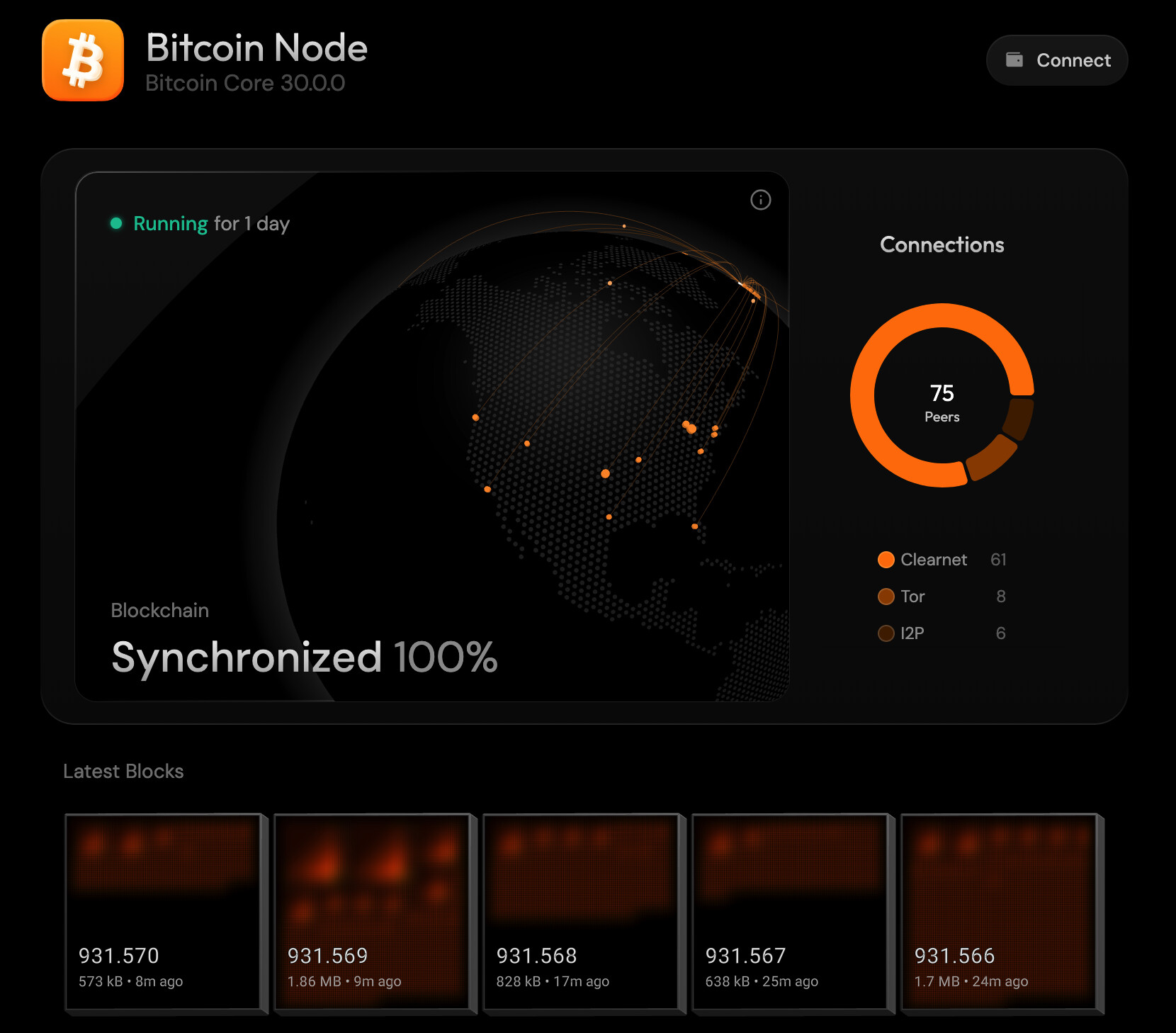The width and height of the screenshot is (1176, 1033).
Task: Open block 931.570 thumbnail
Action: tap(163, 911)
